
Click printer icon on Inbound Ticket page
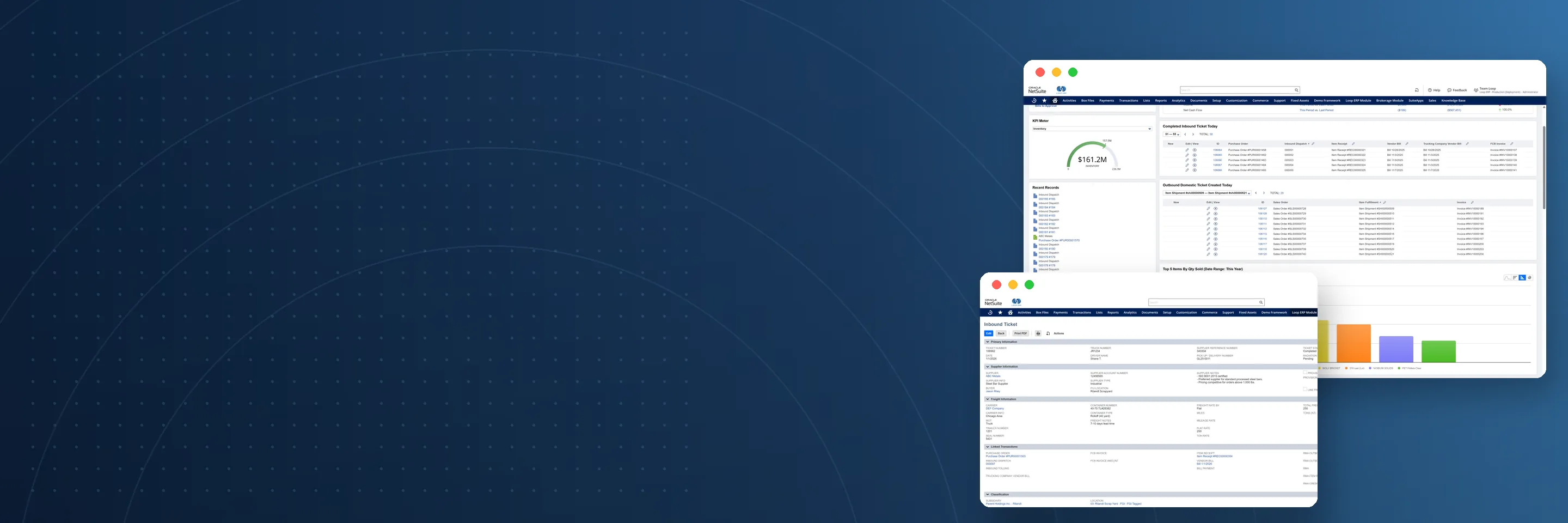point(1038,333)
